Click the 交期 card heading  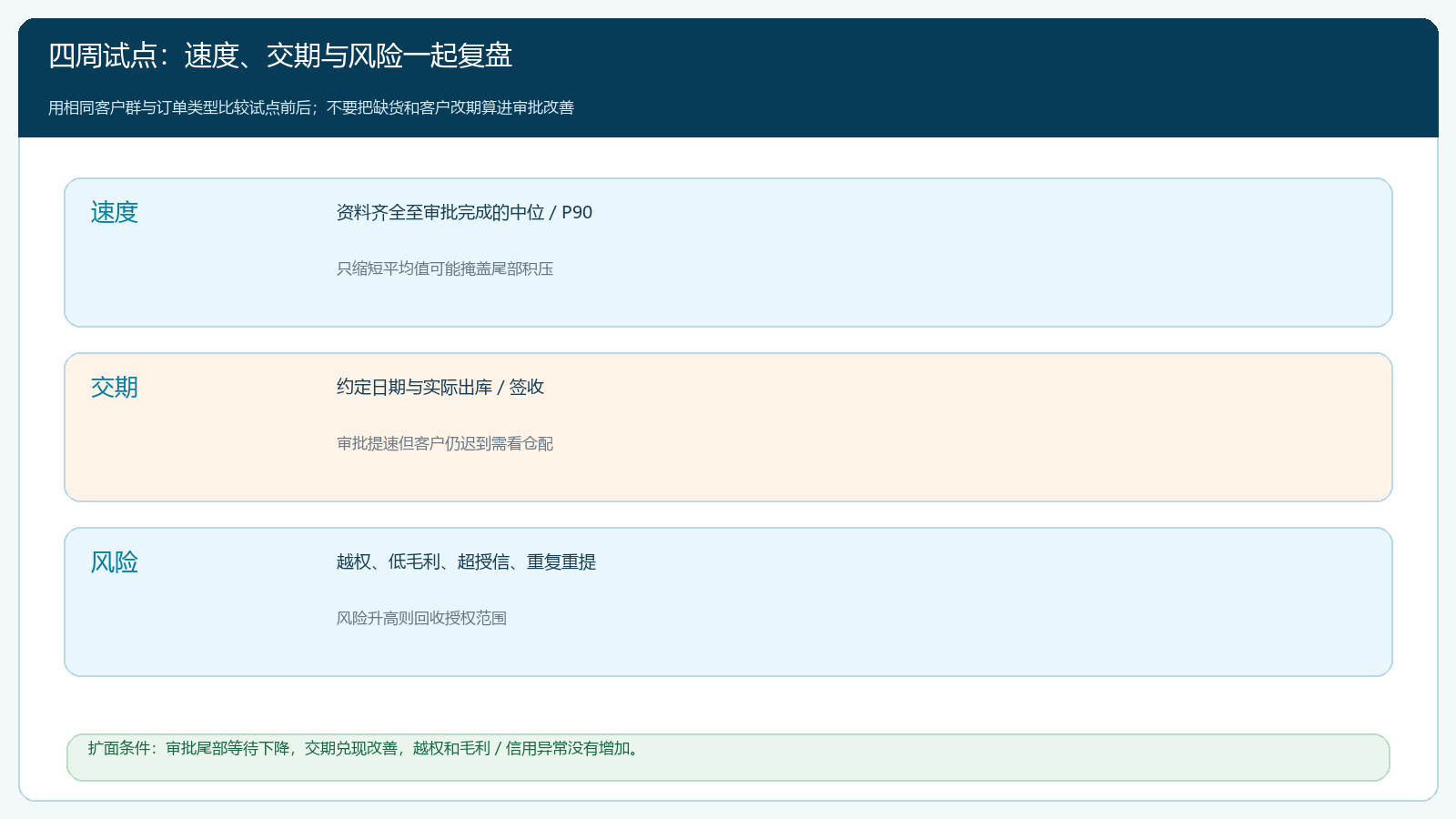coord(114,387)
